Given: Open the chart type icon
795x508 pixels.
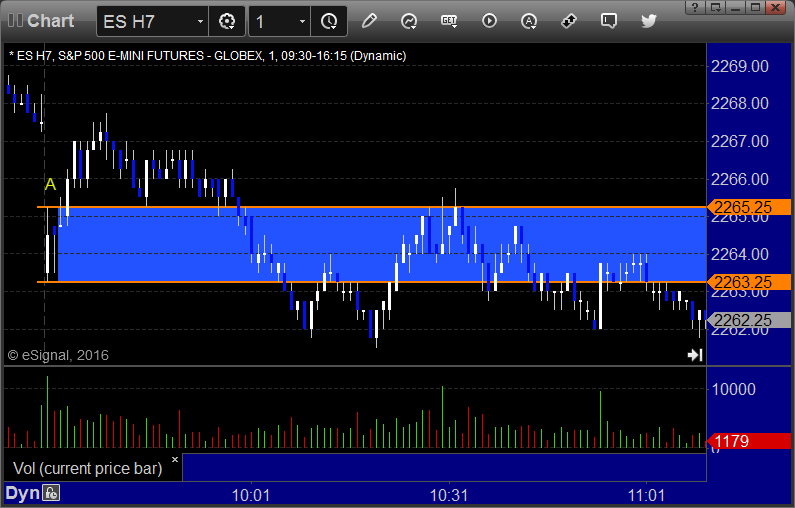Looking at the screenshot, I should (409, 21).
